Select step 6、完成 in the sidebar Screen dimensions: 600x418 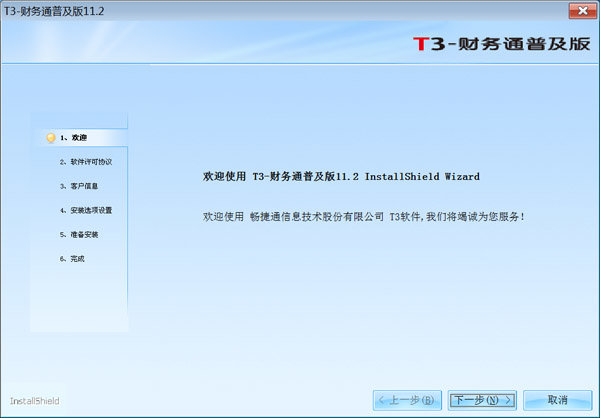point(72,259)
